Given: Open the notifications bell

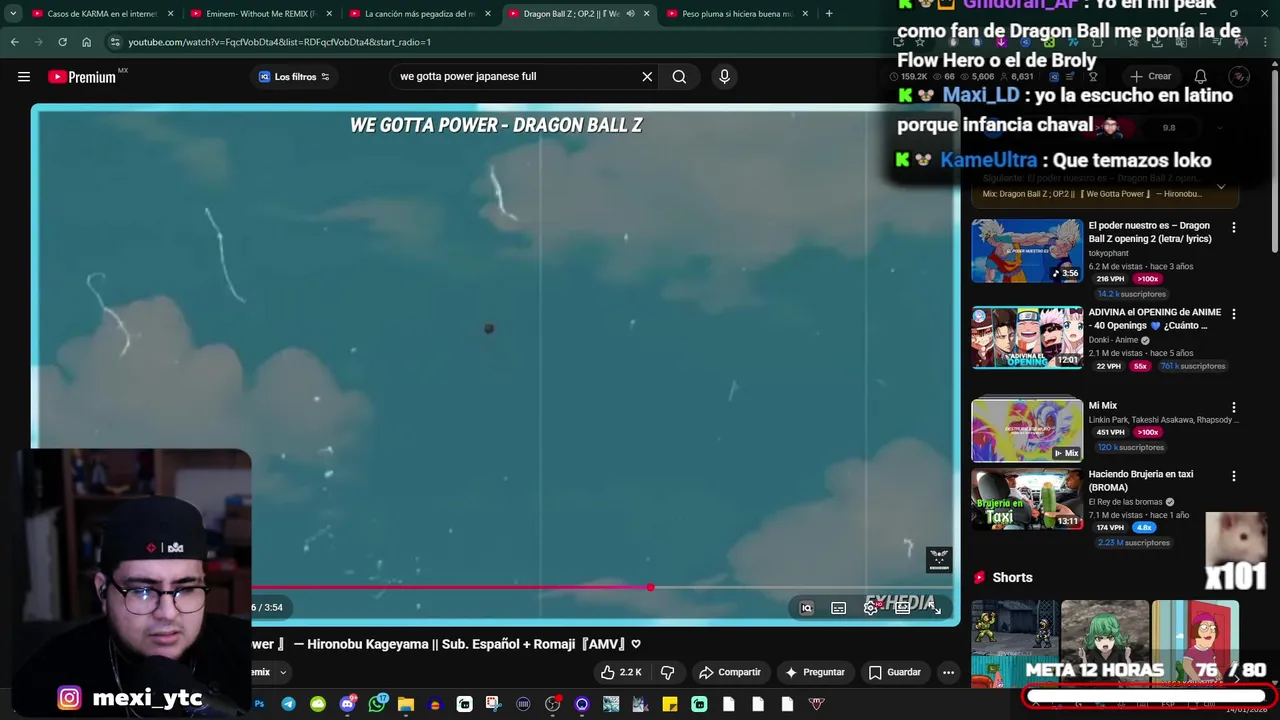Looking at the screenshot, I should pos(1201,77).
